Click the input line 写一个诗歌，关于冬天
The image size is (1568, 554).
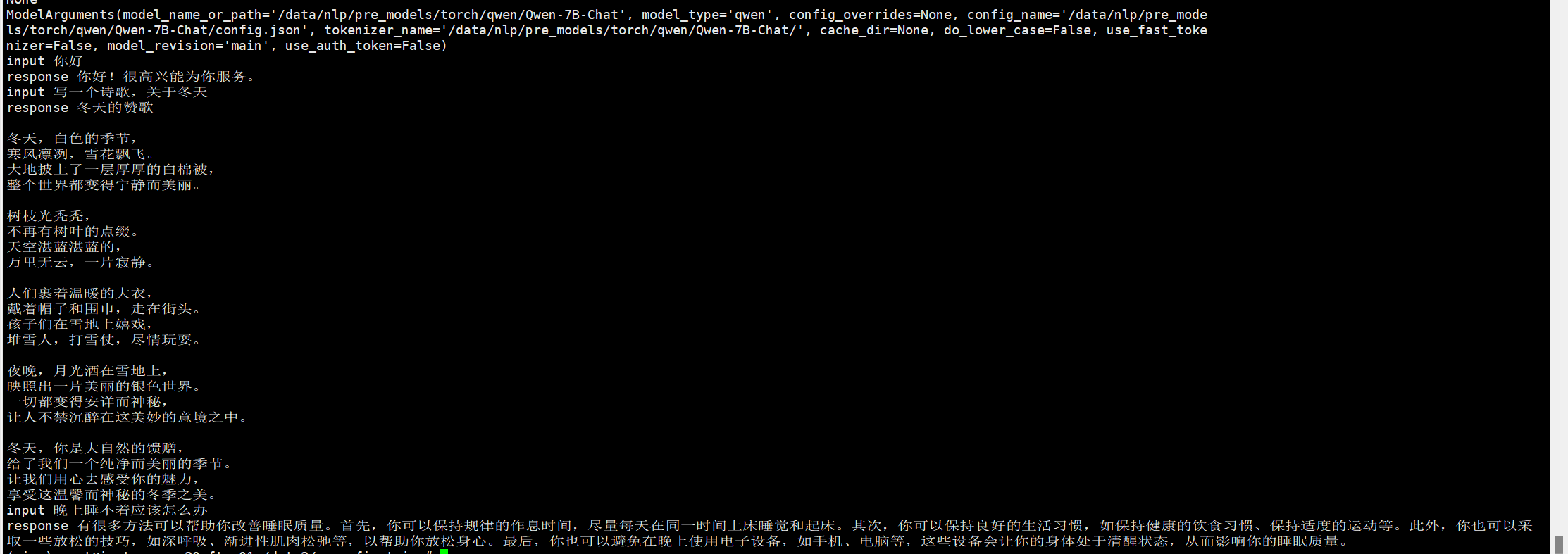pos(107,92)
